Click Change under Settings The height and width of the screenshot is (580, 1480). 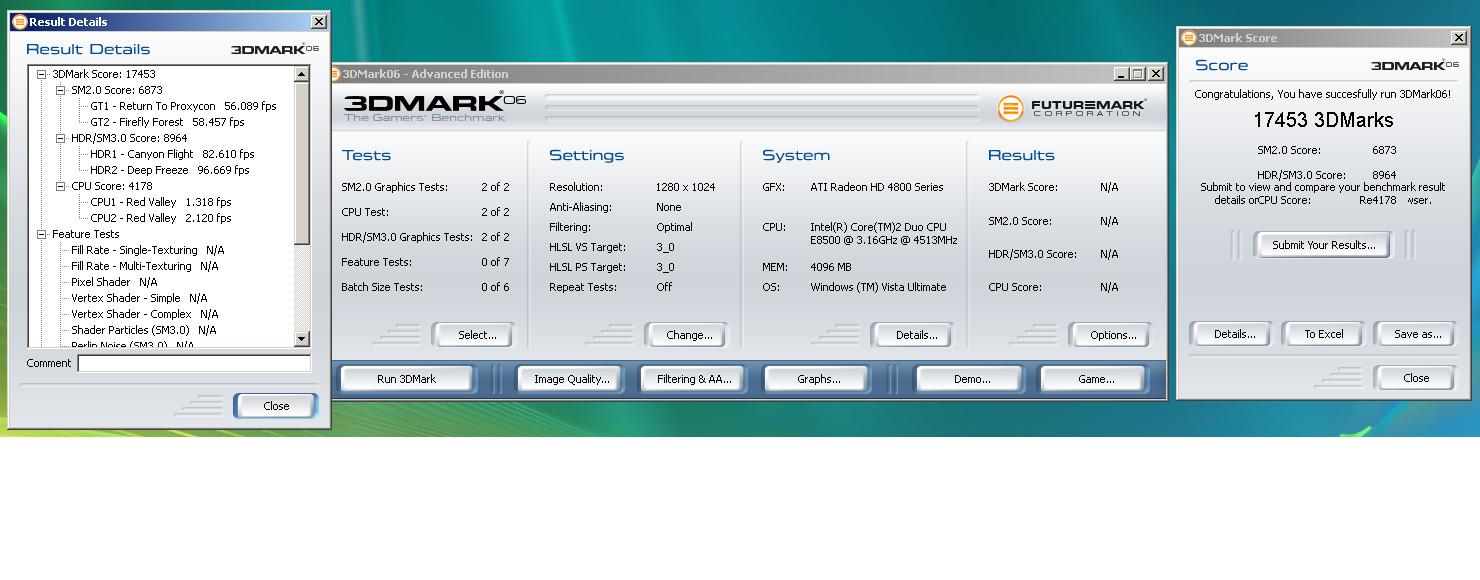click(689, 335)
